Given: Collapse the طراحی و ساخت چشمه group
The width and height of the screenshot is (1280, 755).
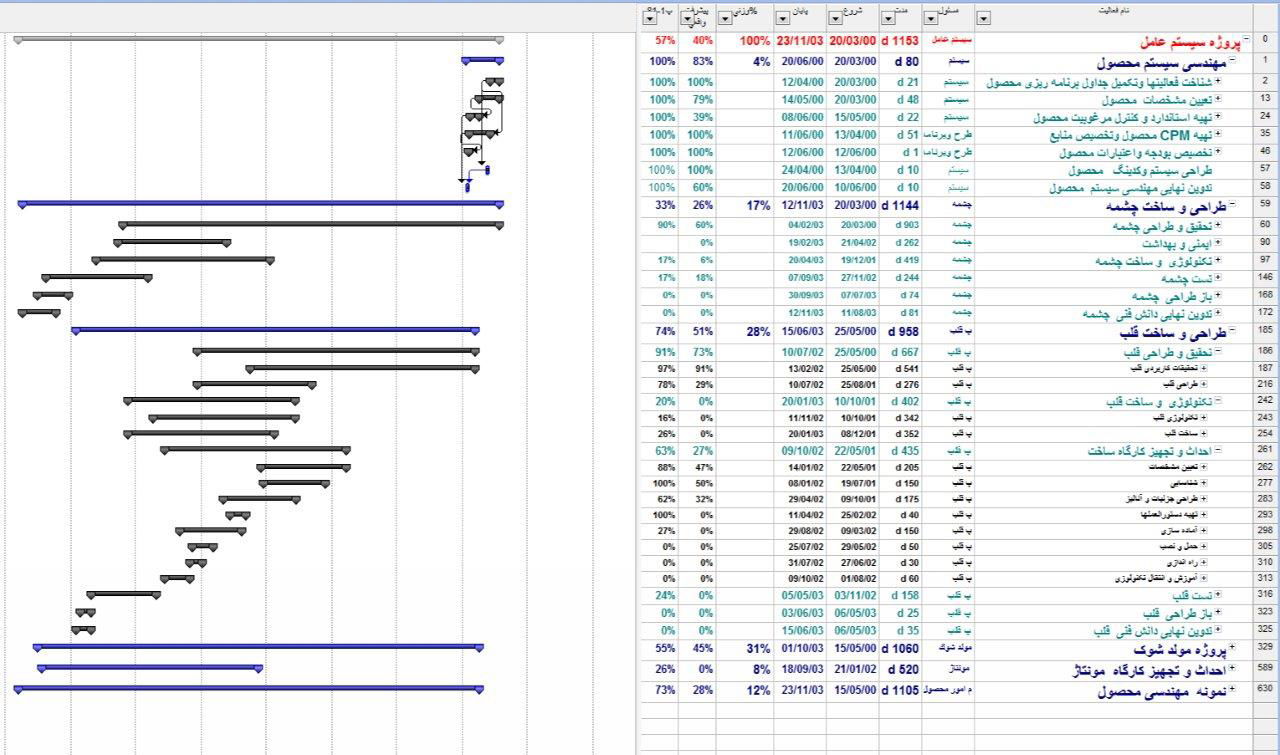Looking at the screenshot, I should (x=1232, y=205).
